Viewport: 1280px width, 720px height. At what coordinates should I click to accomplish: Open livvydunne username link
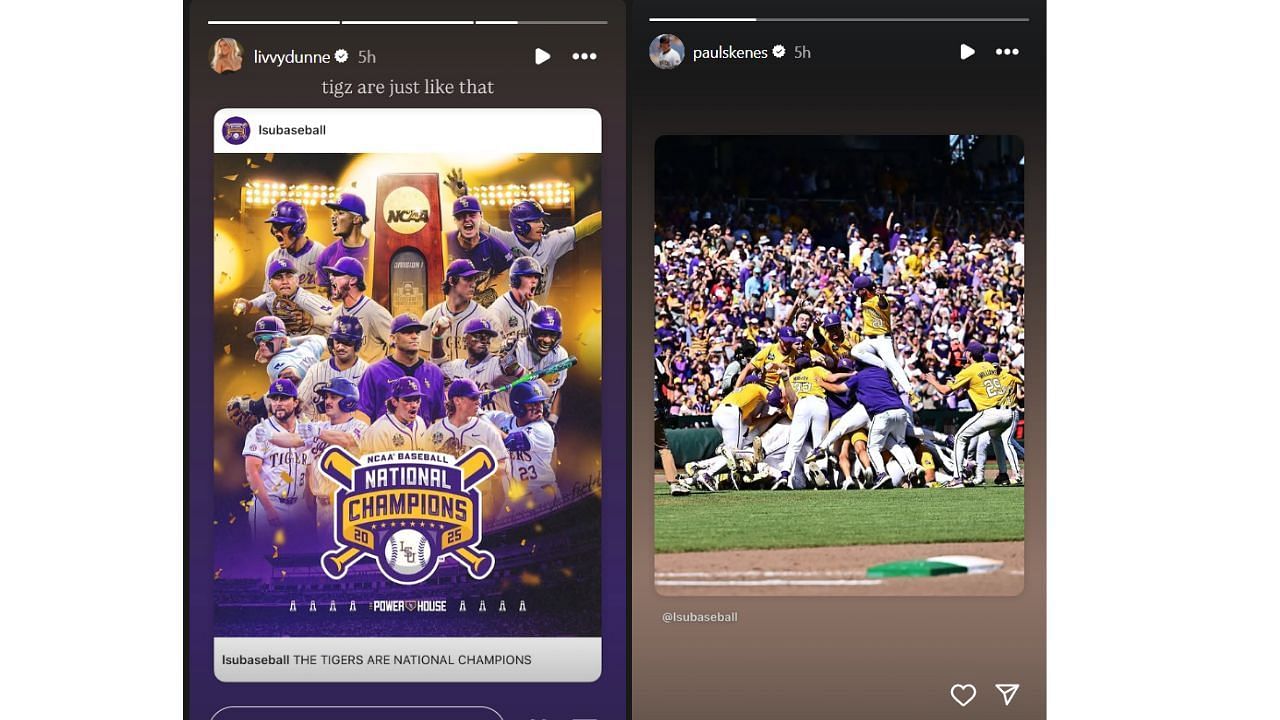tap(291, 57)
